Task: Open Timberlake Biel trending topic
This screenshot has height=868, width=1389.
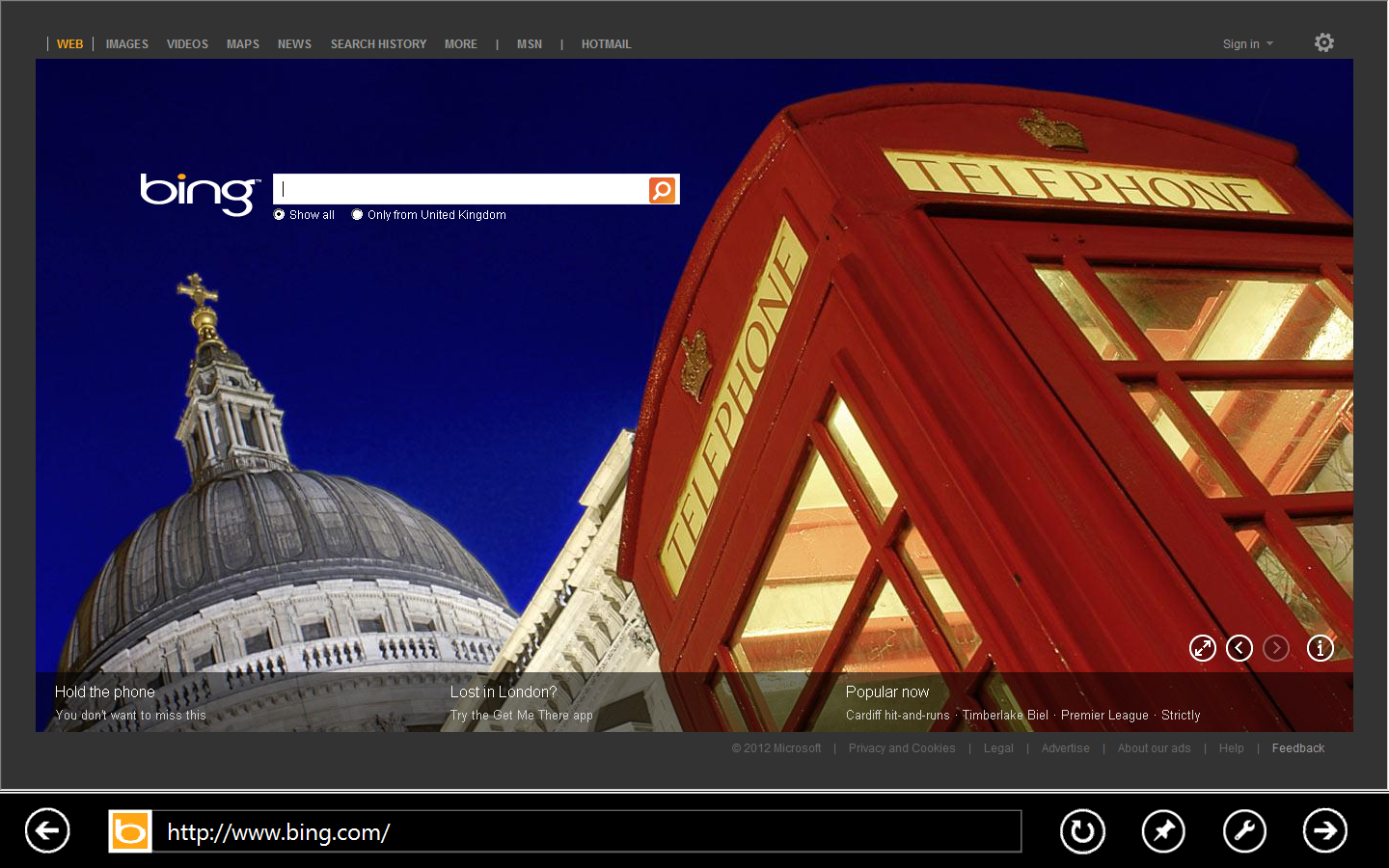Action: pos(1005,716)
